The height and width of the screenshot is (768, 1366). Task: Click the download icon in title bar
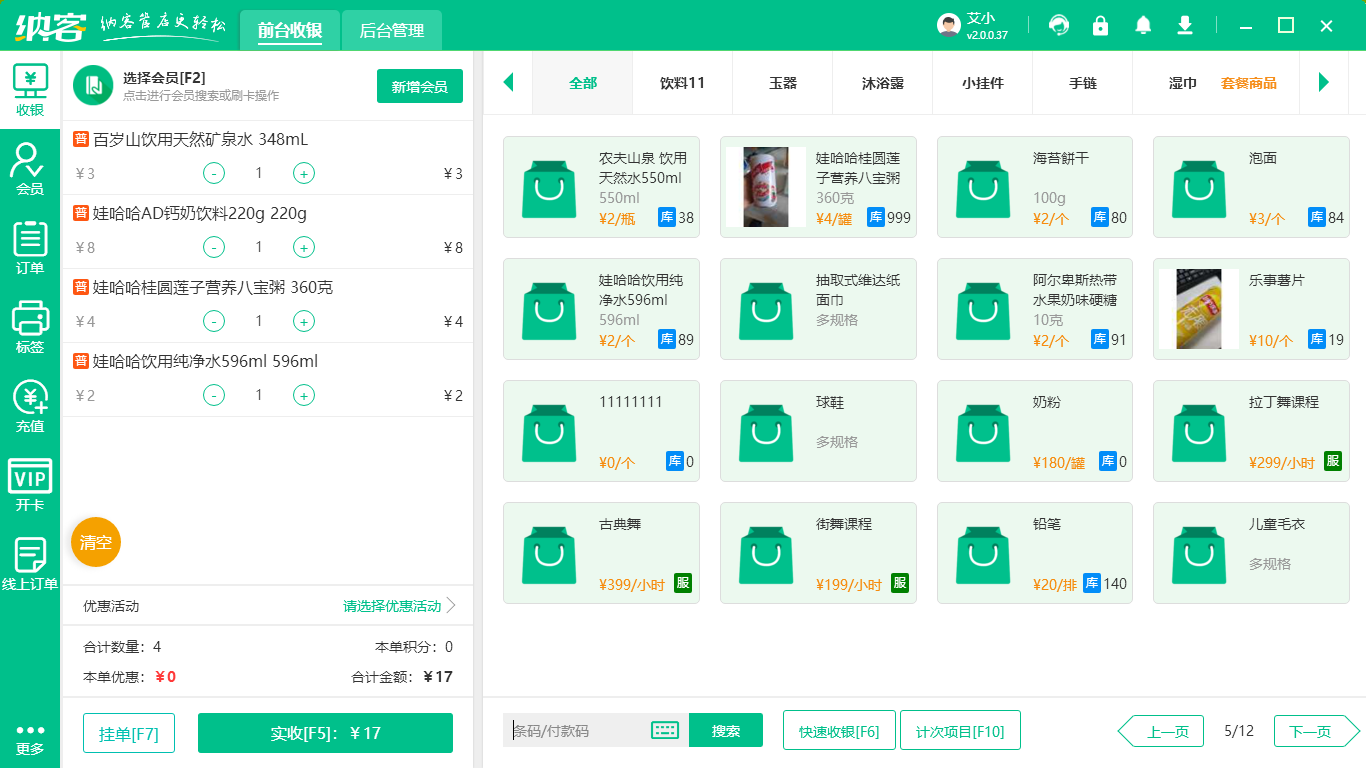[1185, 25]
